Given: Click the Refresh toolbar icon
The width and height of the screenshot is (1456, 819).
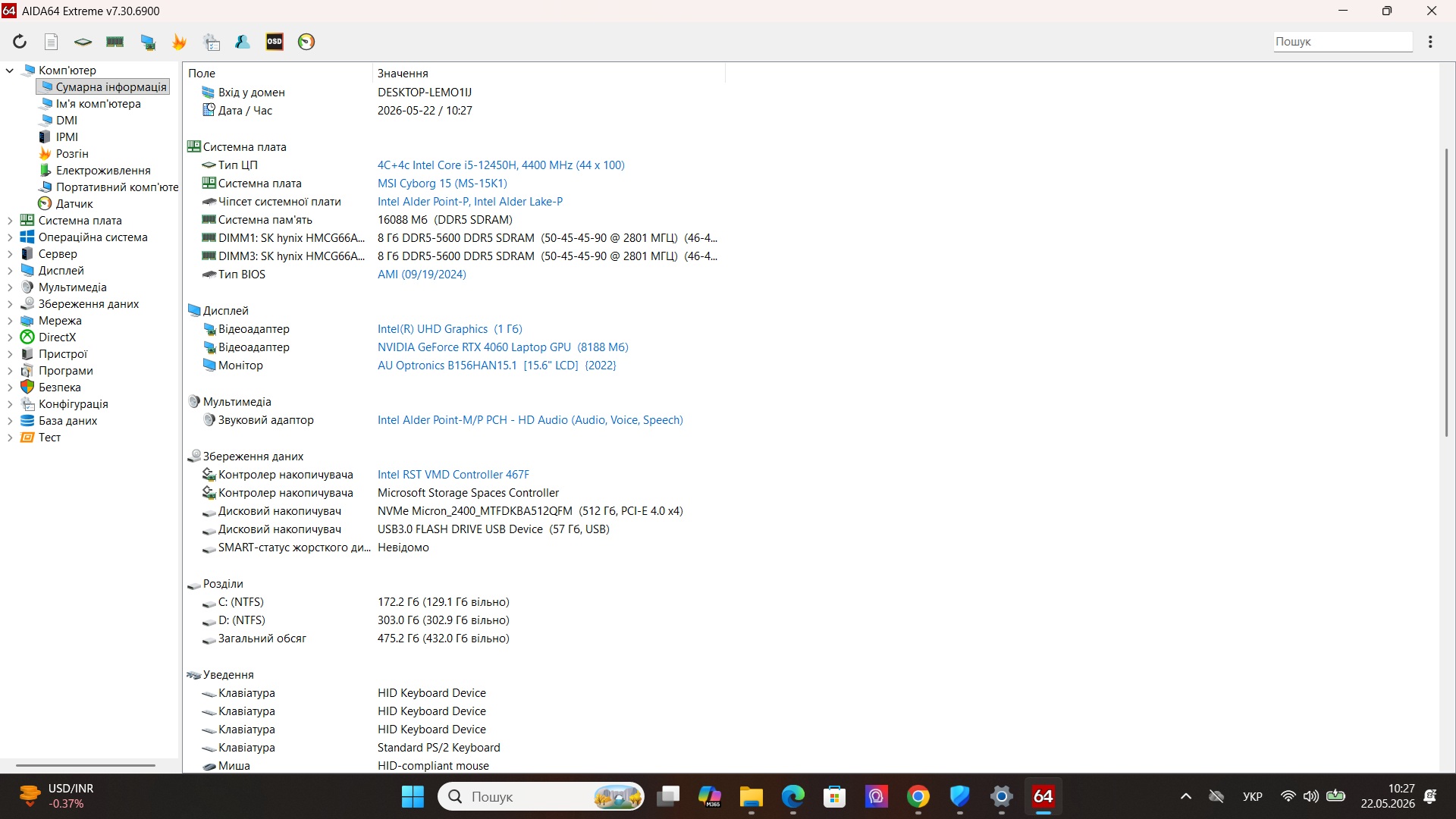Looking at the screenshot, I should (x=20, y=42).
